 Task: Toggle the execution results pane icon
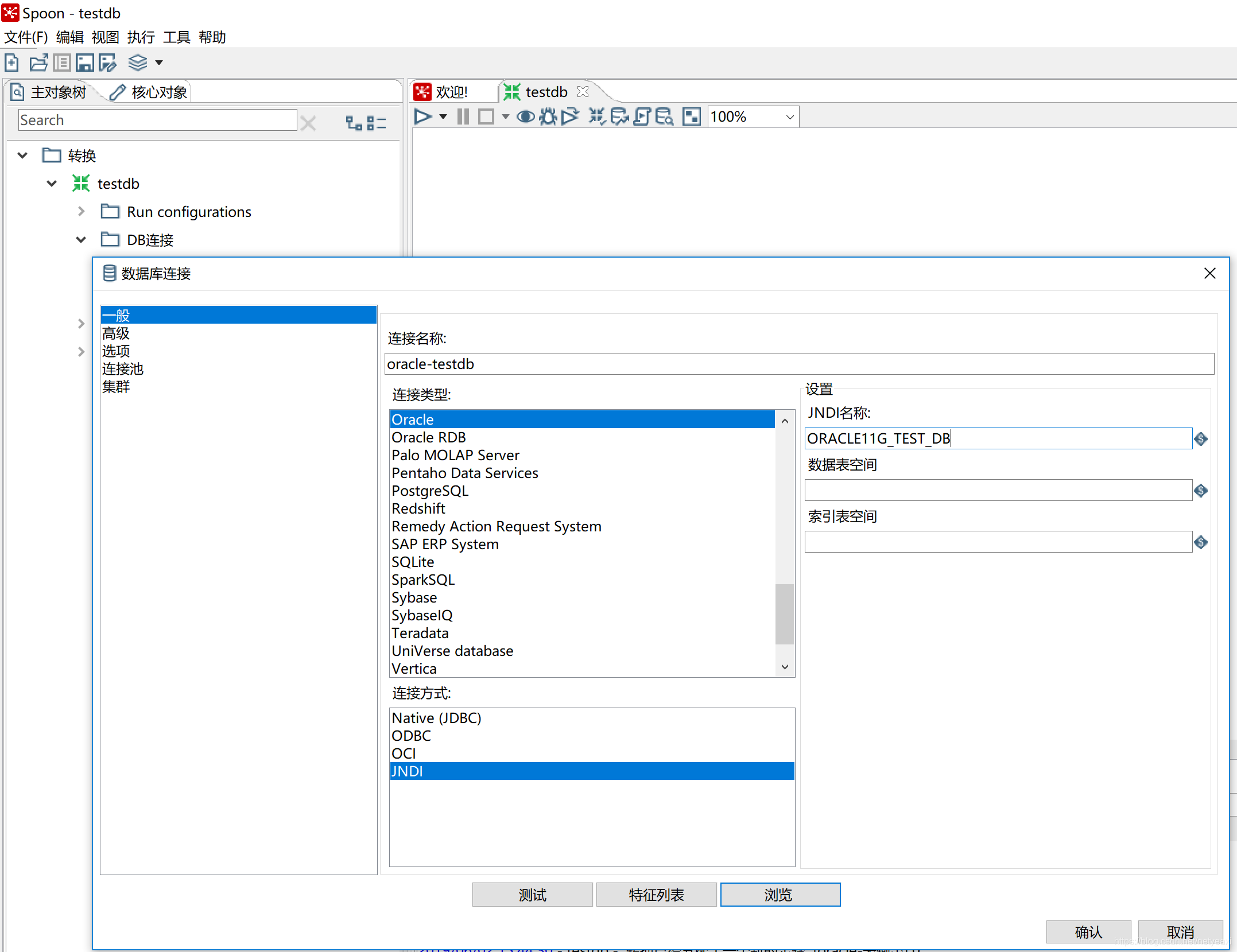coord(692,117)
